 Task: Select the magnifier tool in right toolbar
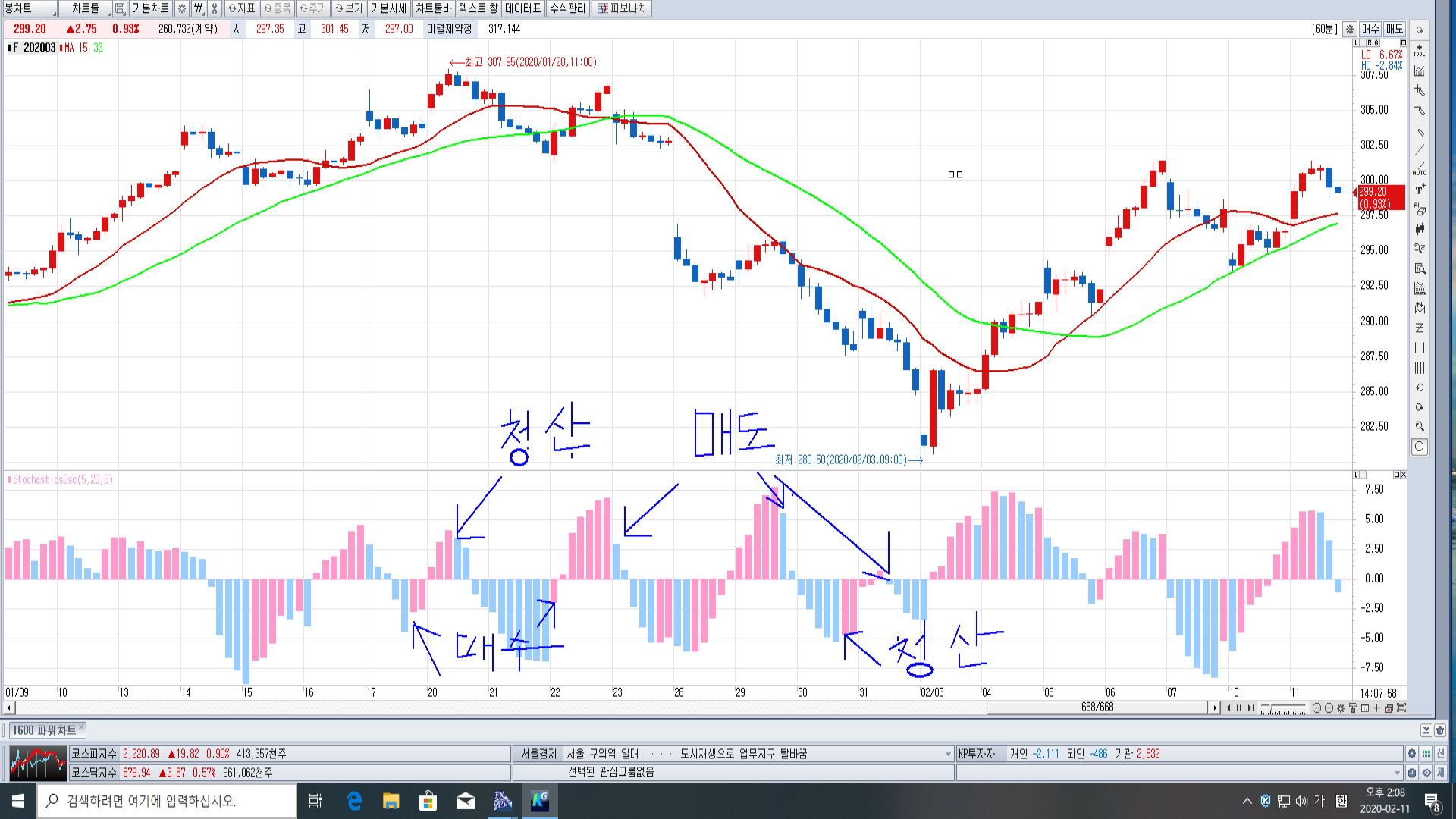click(1420, 427)
